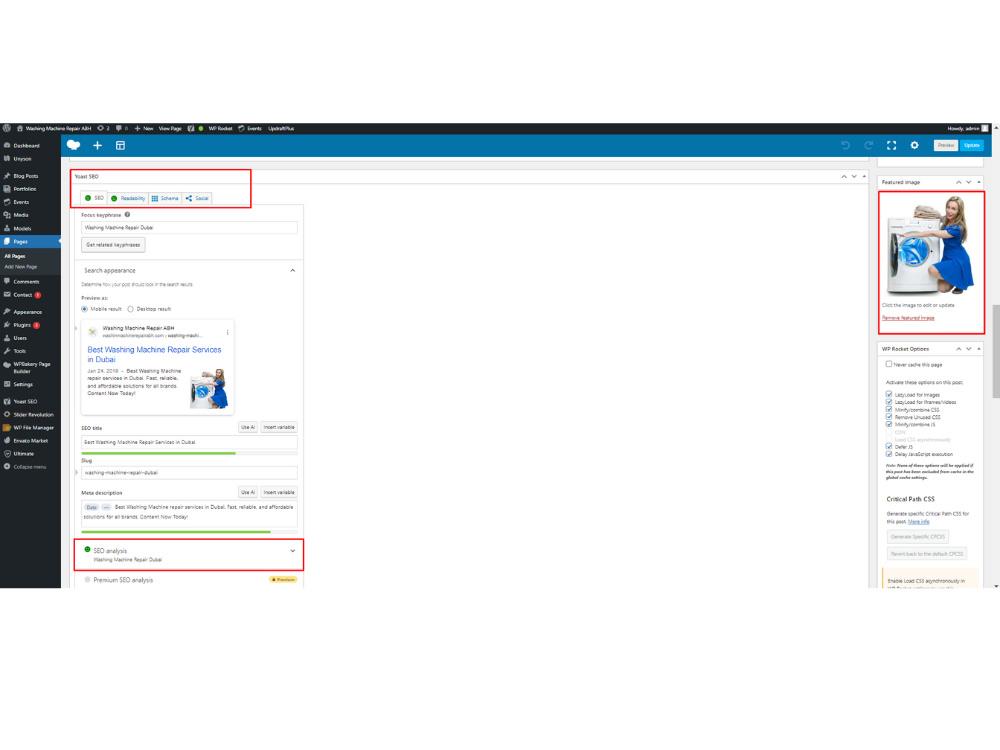
Task: Open page settings gear icon
Action: tap(915, 145)
